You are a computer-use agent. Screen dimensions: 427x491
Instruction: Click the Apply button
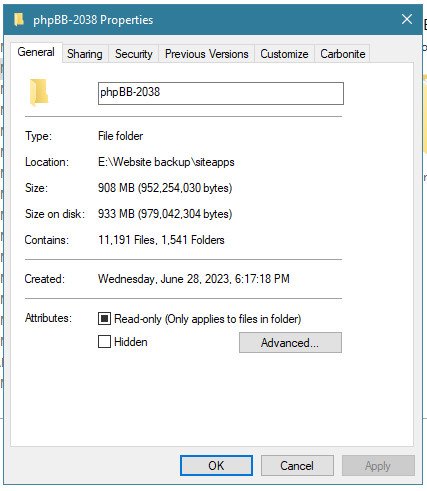tap(378, 465)
